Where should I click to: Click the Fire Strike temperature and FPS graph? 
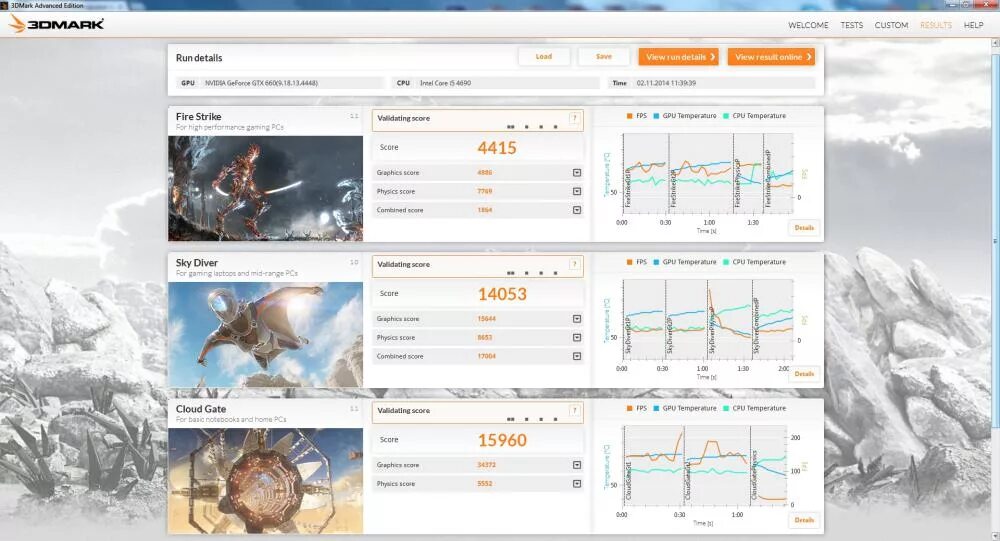[x=708, y=174]
